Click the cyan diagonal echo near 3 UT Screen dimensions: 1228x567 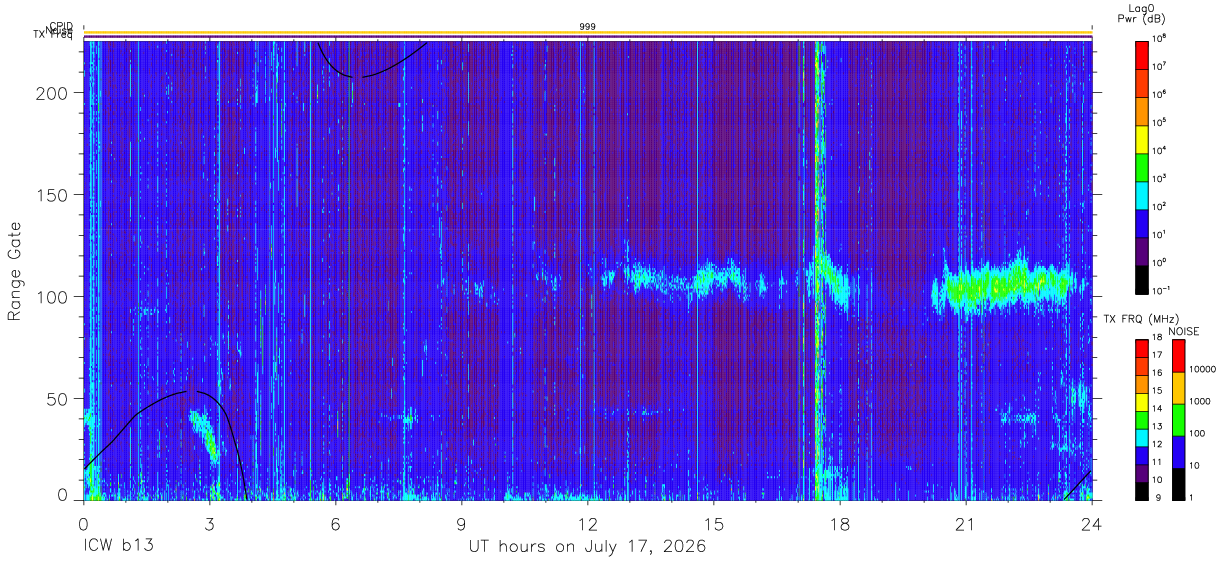(204, 434)
